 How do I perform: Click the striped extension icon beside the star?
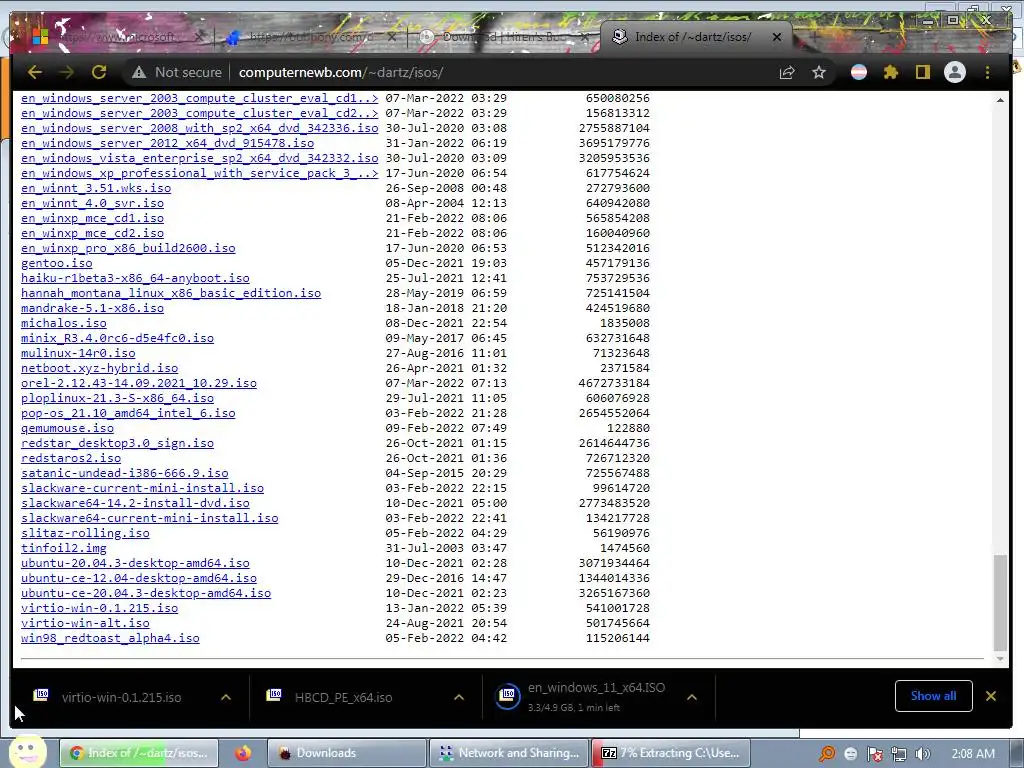(859, 72)
